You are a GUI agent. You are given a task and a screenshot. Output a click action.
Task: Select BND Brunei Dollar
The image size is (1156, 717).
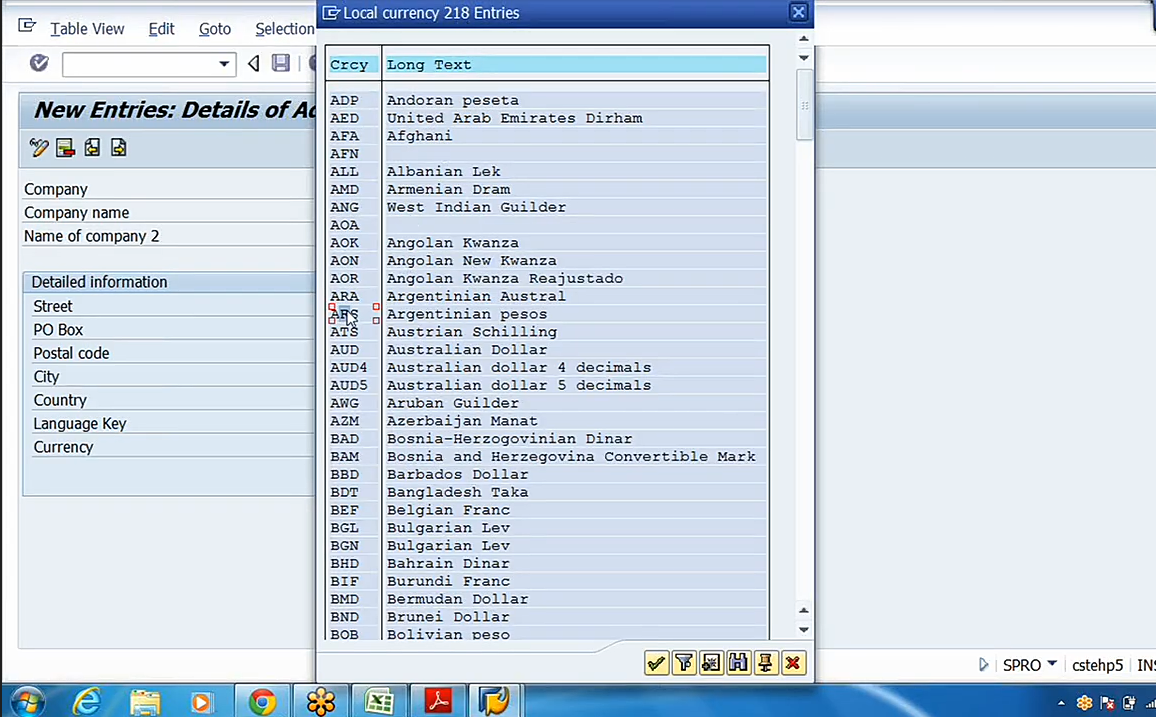pos(548,617)
